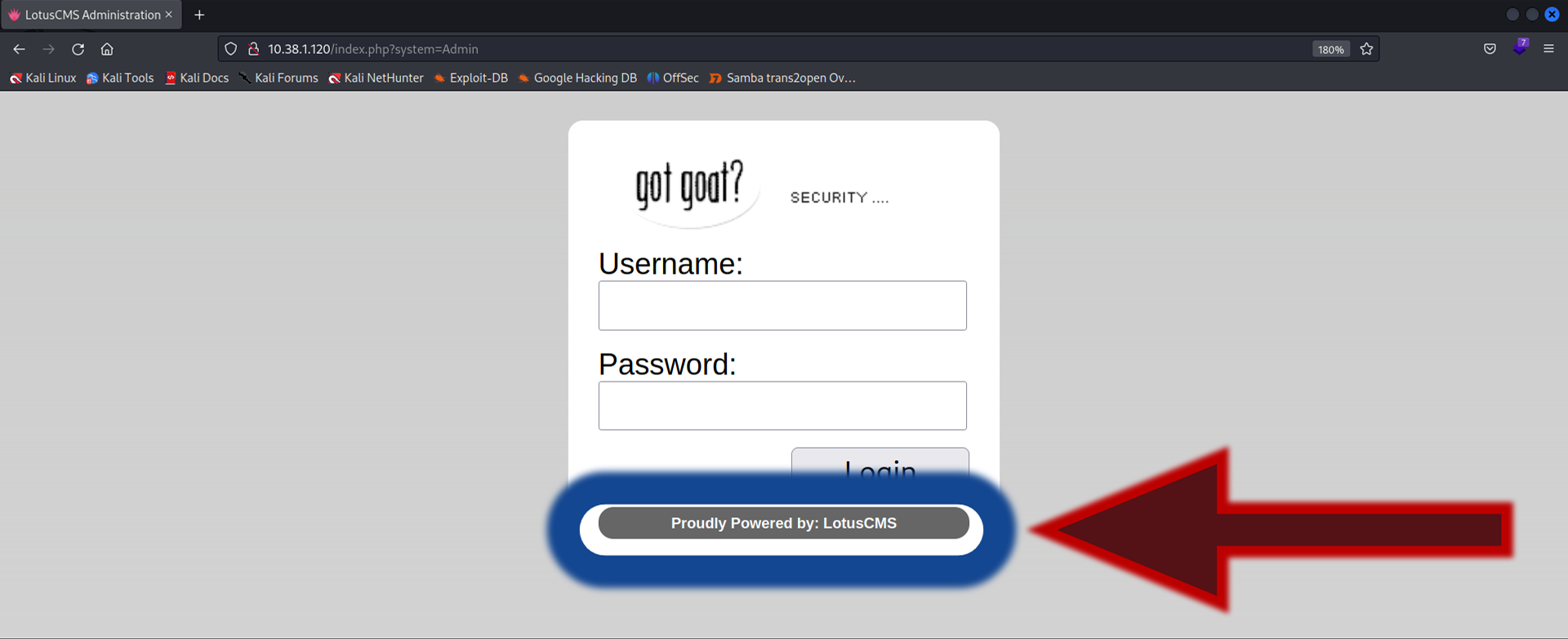
Task: Open the Kali Linux bookmark
Action: [x=42, y=78]
